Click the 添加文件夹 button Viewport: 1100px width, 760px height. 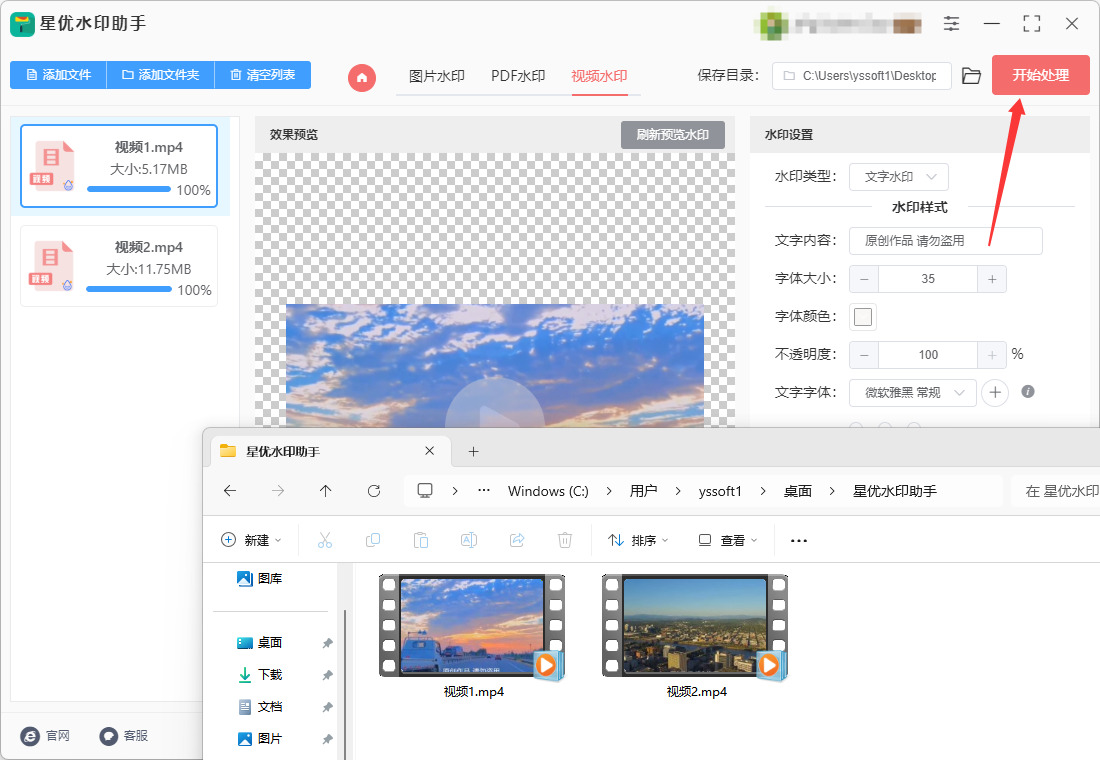point(161,75)
